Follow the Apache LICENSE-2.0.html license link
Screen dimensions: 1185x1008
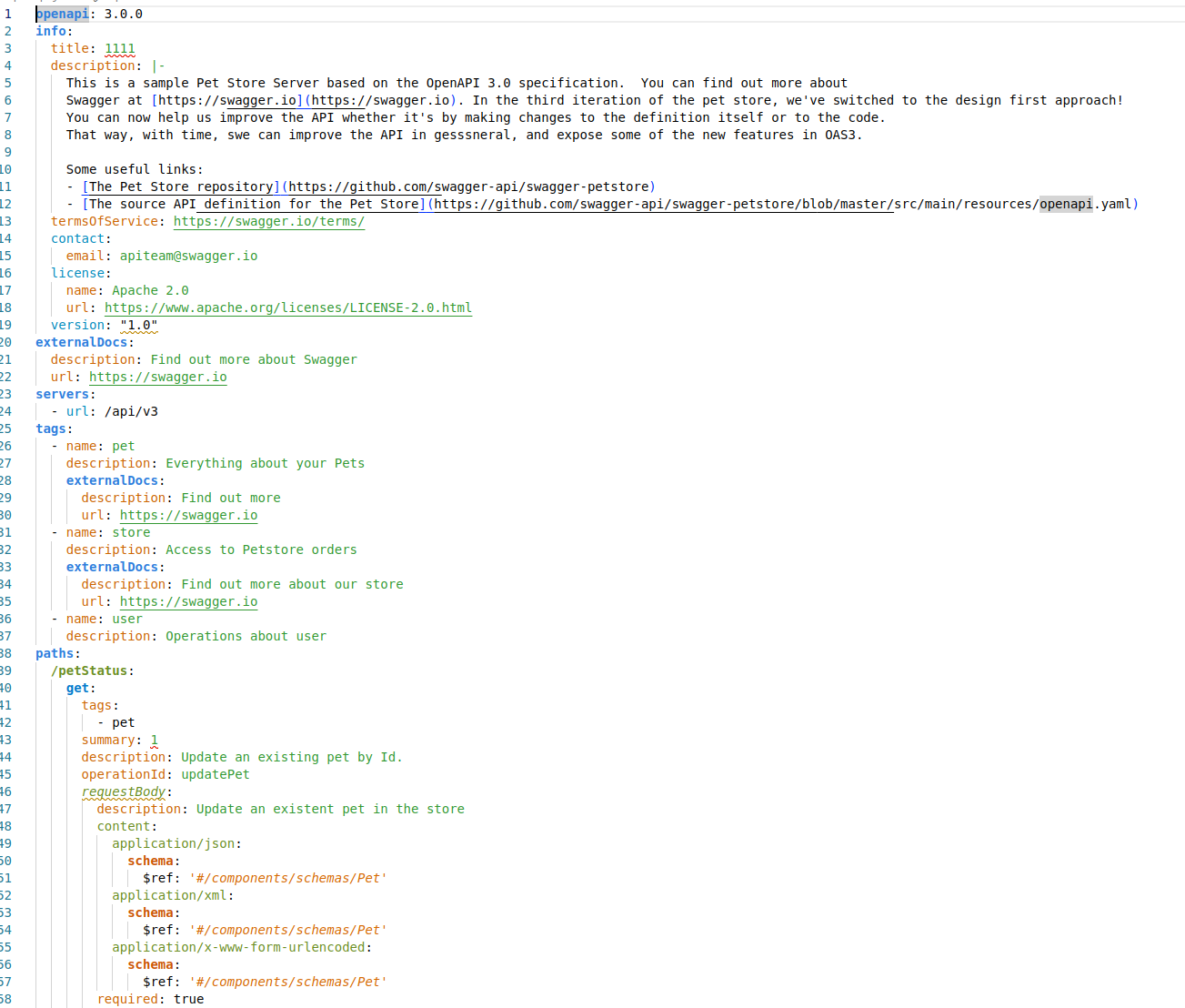click(x=288, y=307)
